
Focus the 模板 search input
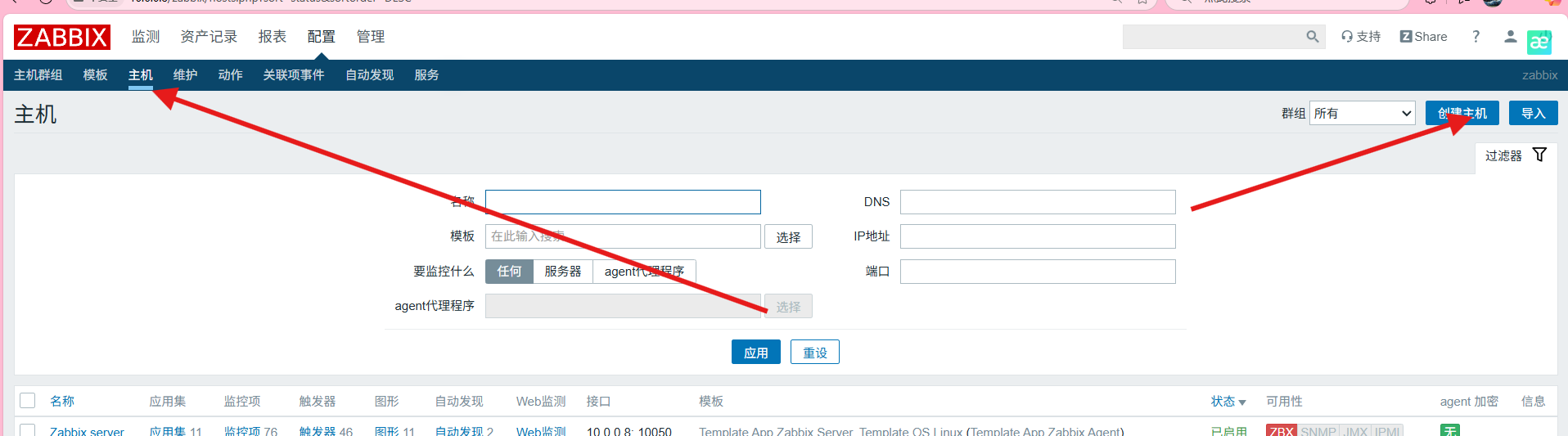pos(623,236)
